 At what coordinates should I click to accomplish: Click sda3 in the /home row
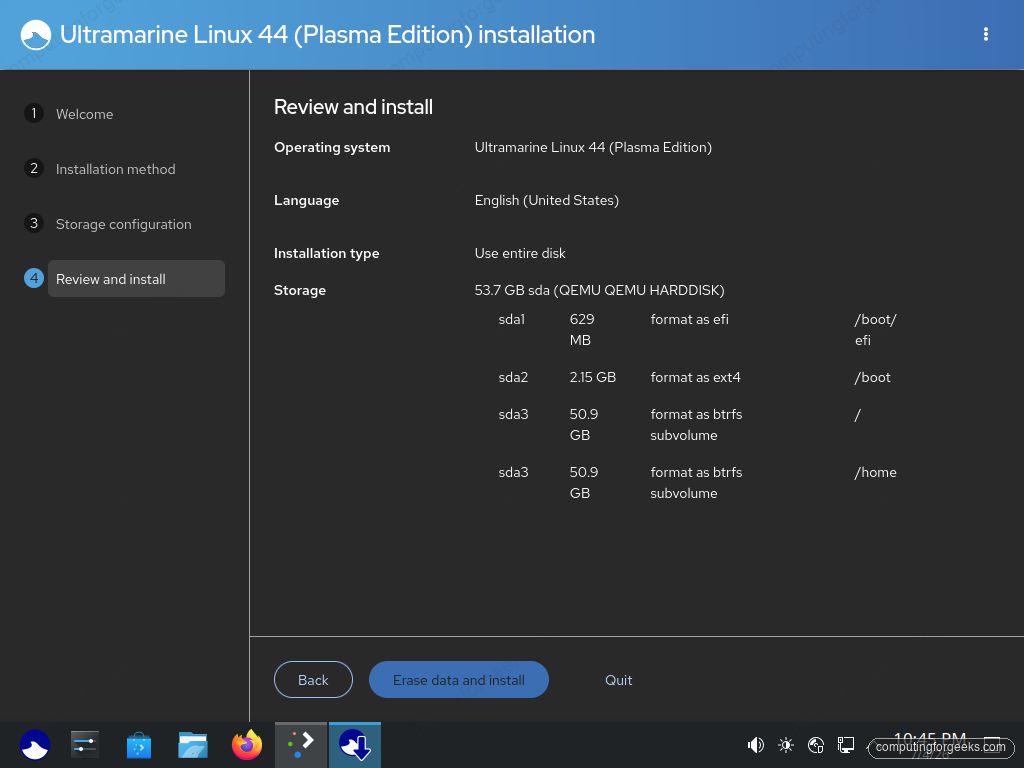click(513, 472)
